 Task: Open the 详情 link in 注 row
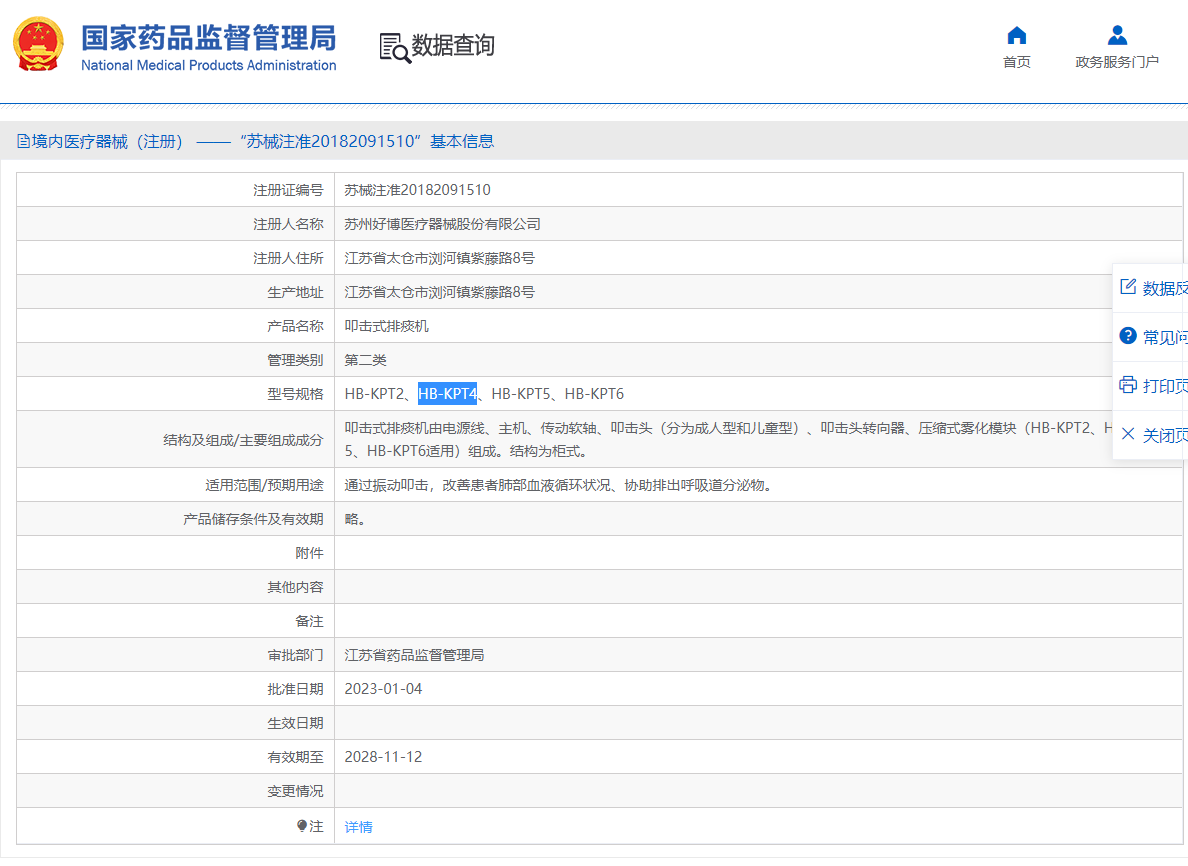click(x=358, y=827)
